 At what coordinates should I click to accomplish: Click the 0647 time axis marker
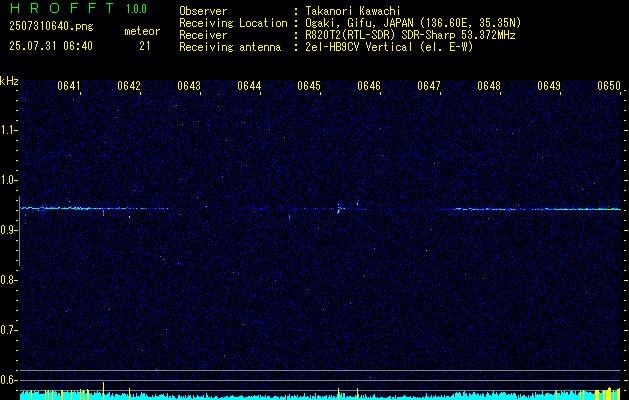429,86
